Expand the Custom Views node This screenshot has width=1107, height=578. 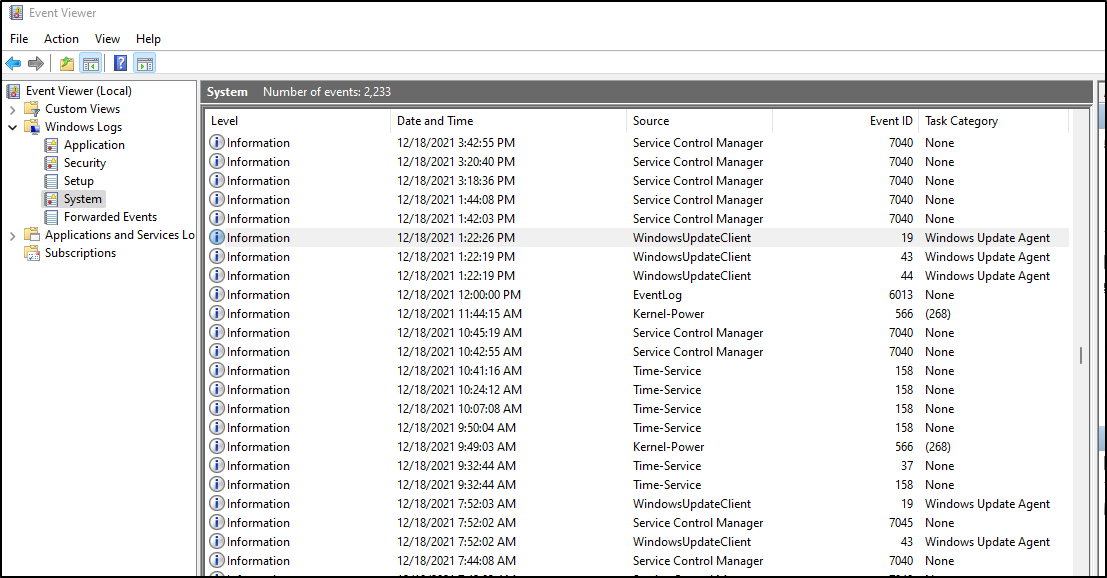pos(13,109)
